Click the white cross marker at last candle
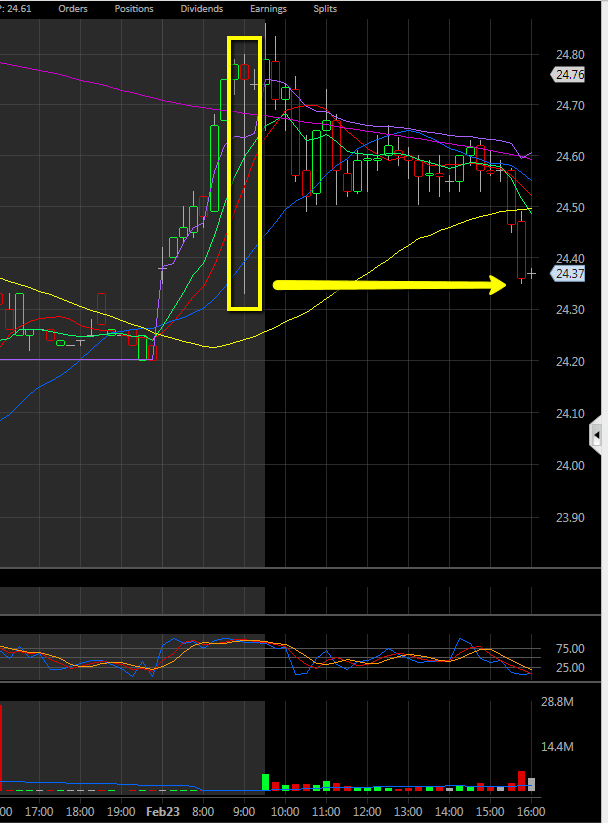 532,273
